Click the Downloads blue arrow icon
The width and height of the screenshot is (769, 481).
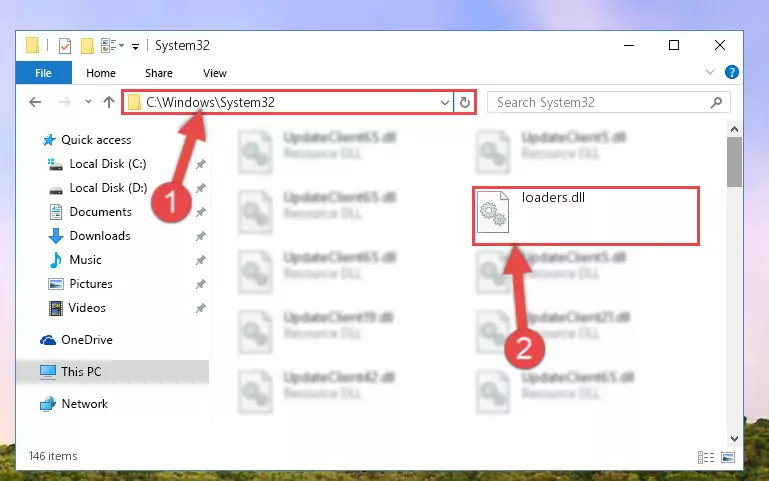56,236
